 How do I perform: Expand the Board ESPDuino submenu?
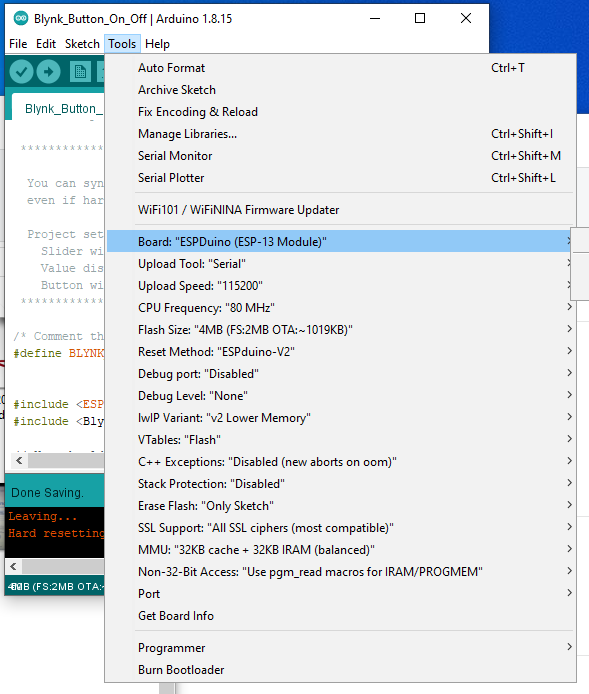pos(341,242)
